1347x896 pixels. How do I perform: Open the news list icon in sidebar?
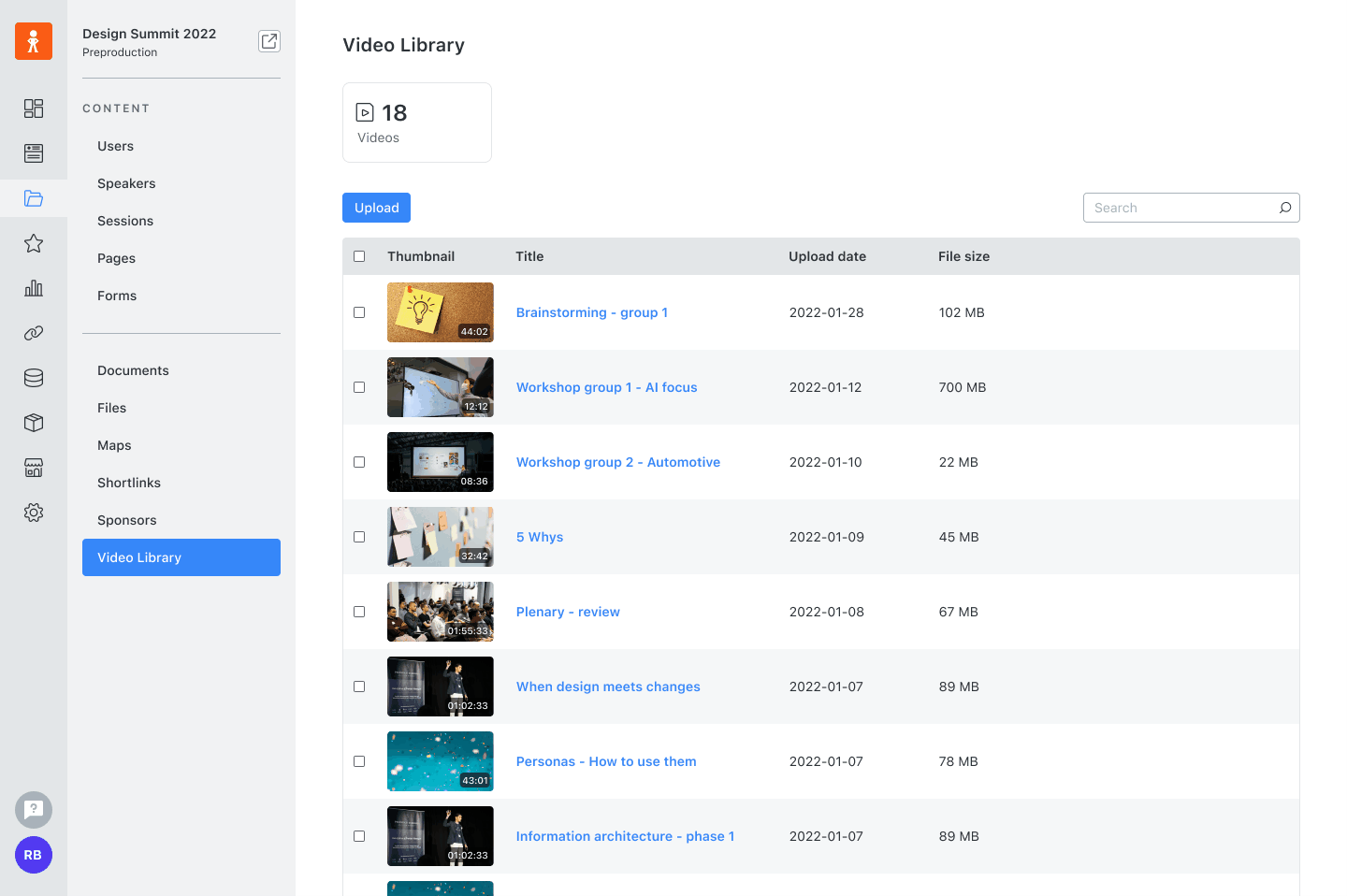[34, 153]
